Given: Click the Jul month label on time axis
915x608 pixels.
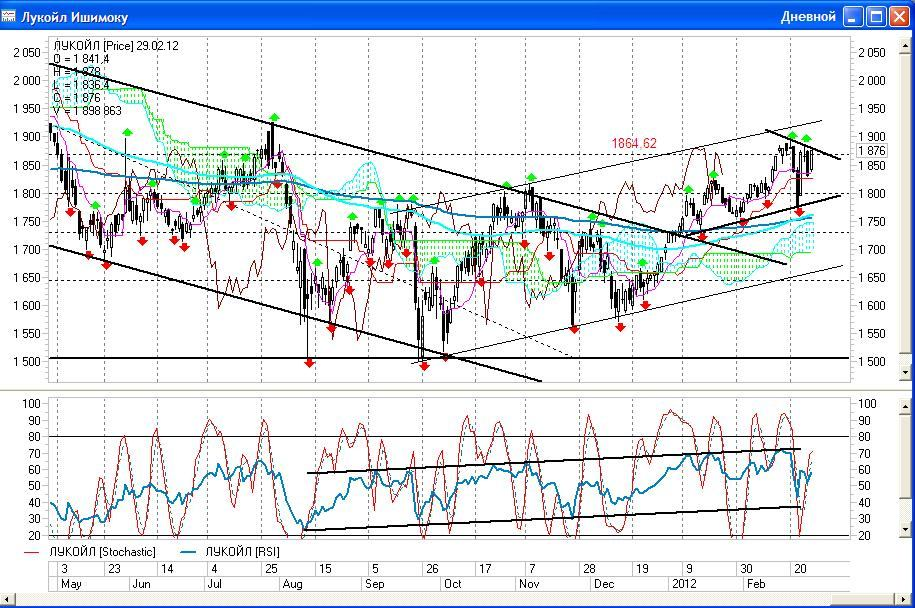Looking at the screenshot, I should pos(215,583).
